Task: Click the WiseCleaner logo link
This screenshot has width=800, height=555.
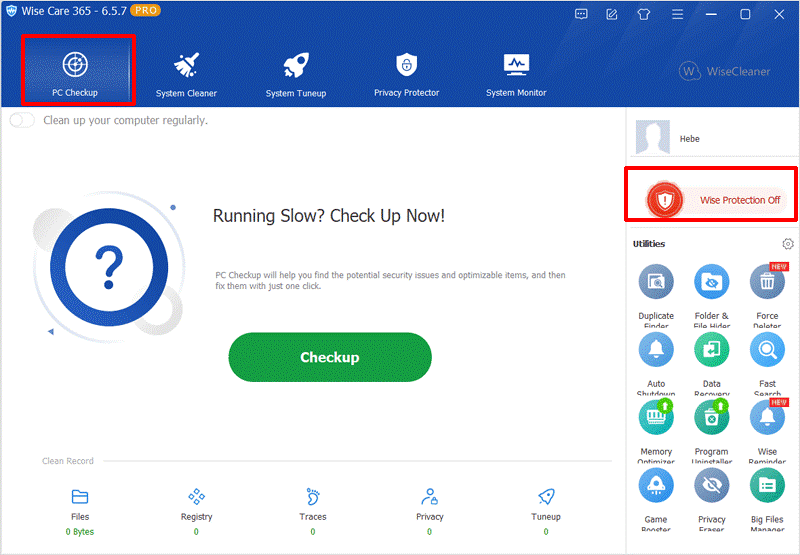Action: tap(724, 71)
